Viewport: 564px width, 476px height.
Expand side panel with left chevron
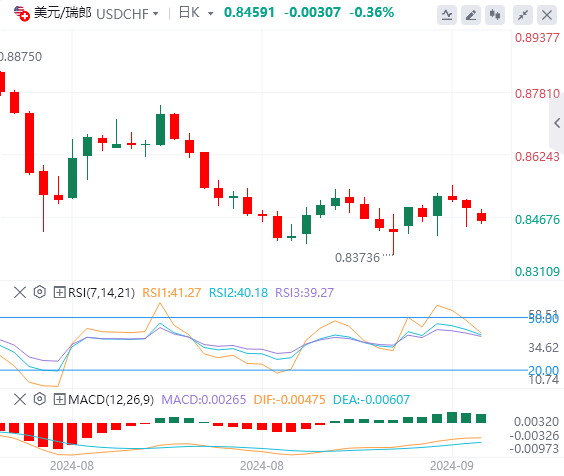[x=557, y=123]
